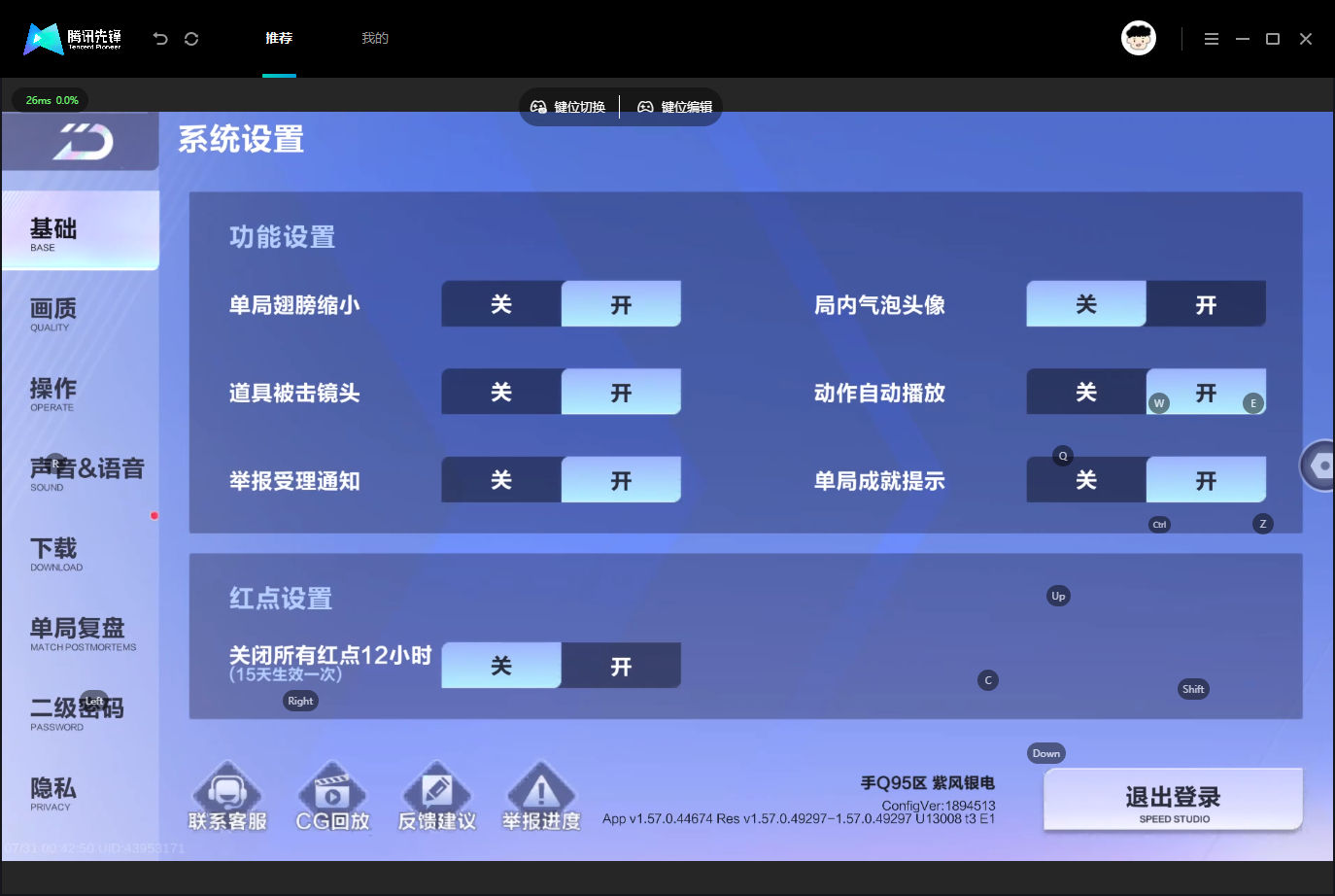Turn on 道具被击镜头
The height and width of the screenshot is (896, 1335).
tap(621, 392)
